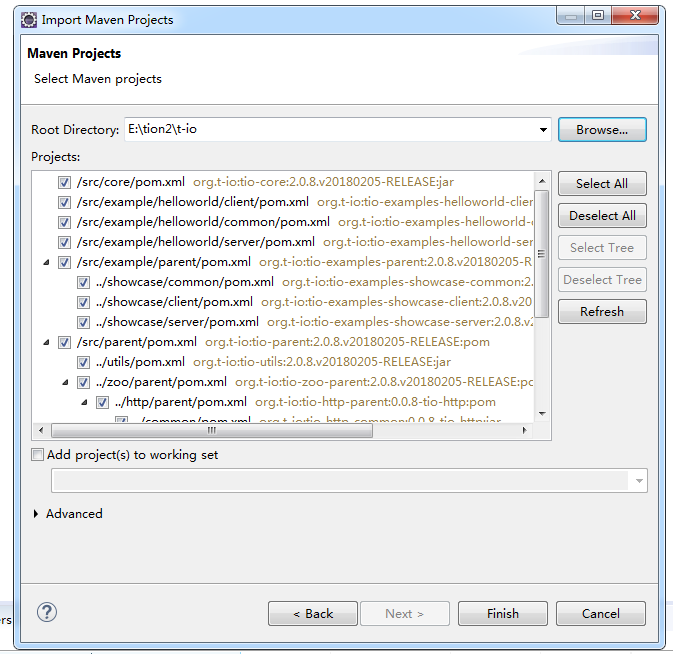The image size is (673, 654).
Task: Click the Next > button
Action: coord(405,614)
